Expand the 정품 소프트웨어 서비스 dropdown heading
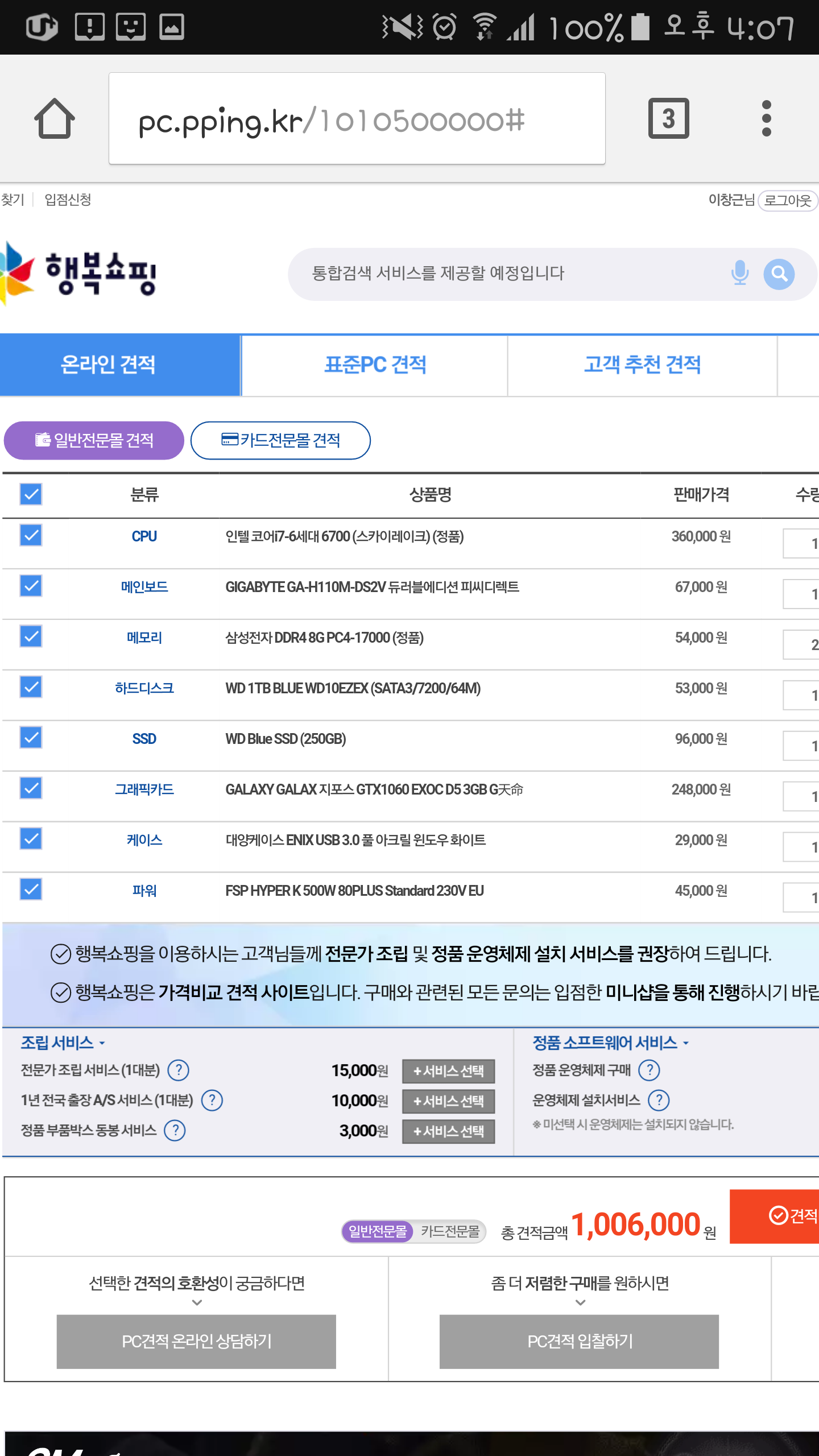Screen dimensions: 819x1456 610,1043
